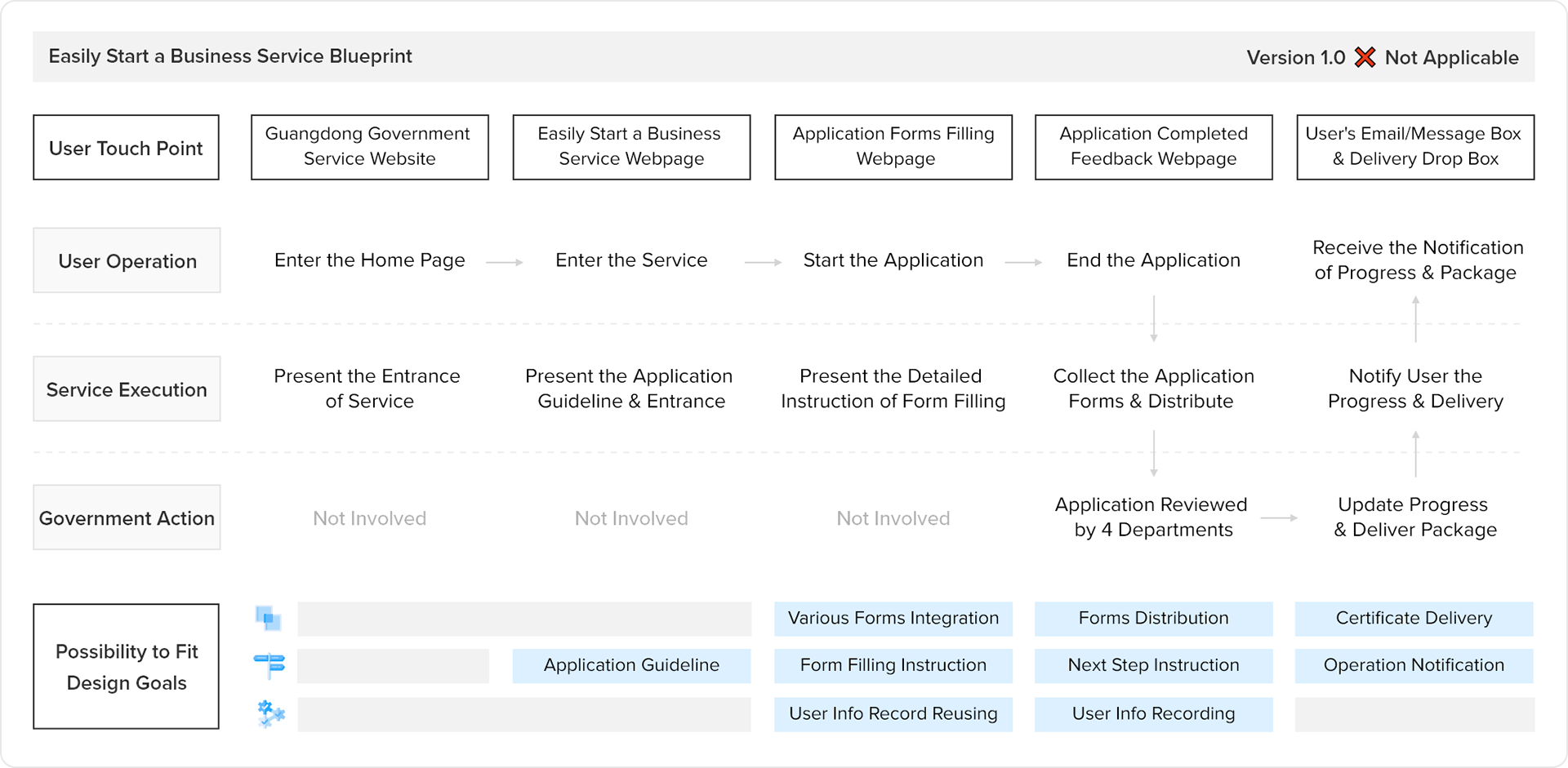The width and height of the screenshot is (1568, 768).
Task: Click 'Not Involved' under Easily Start a Business Service Webpage
Action: (631, 518)
